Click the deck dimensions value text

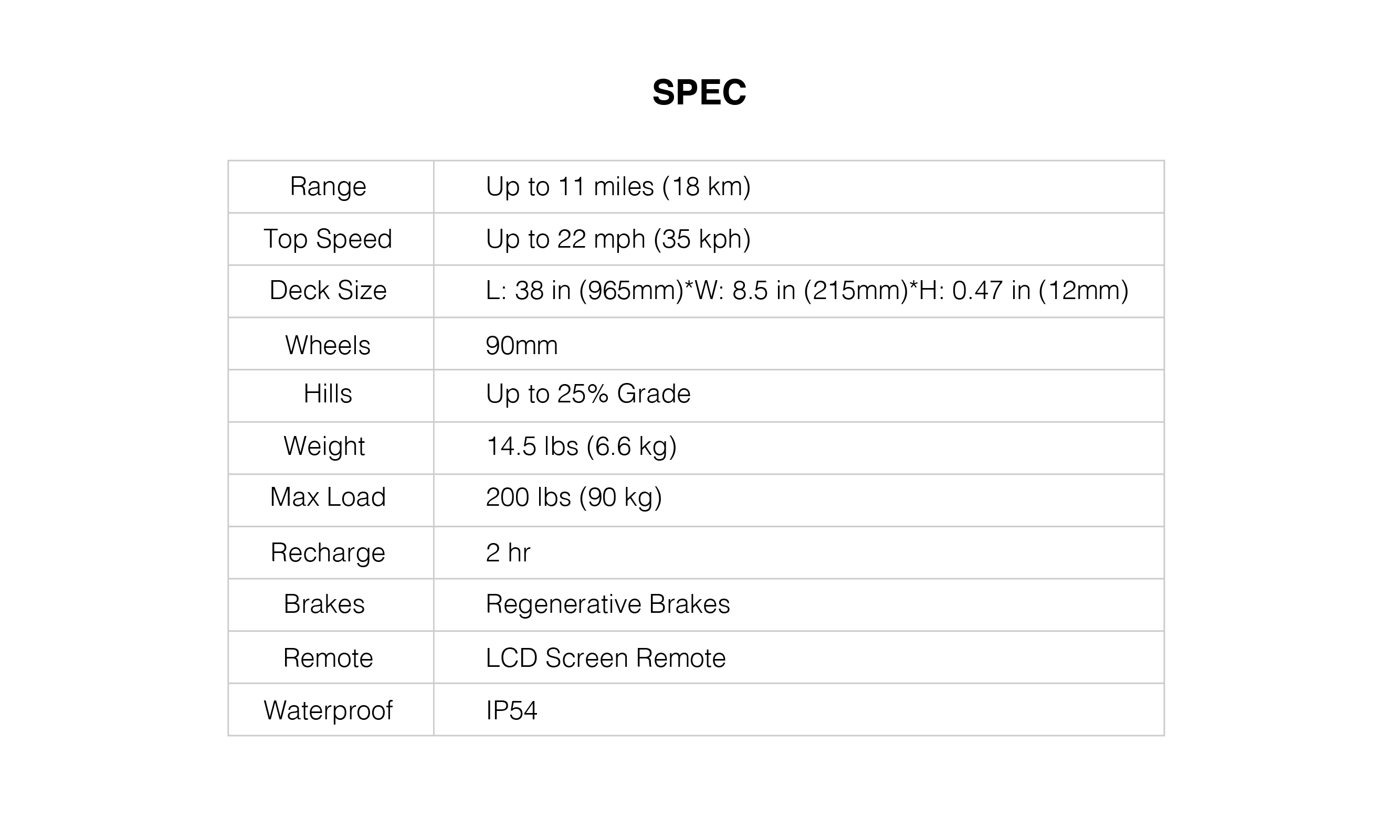pos(807,291)
